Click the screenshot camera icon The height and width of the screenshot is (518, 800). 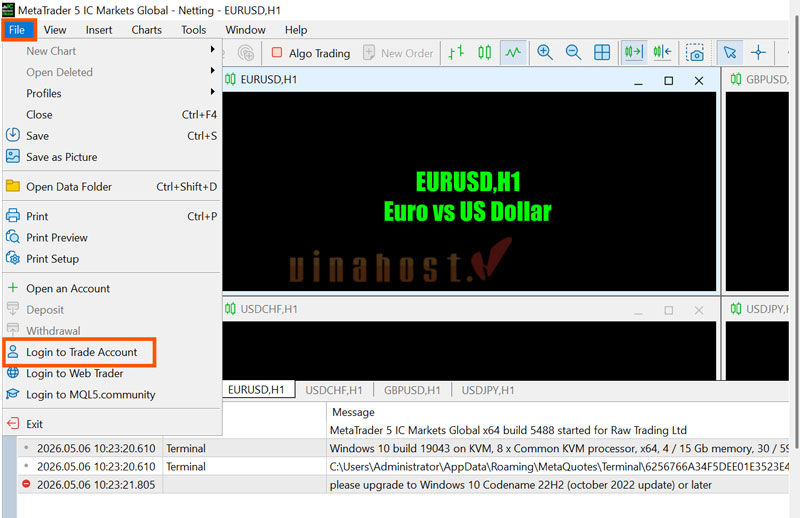click(x=694, y=53)
